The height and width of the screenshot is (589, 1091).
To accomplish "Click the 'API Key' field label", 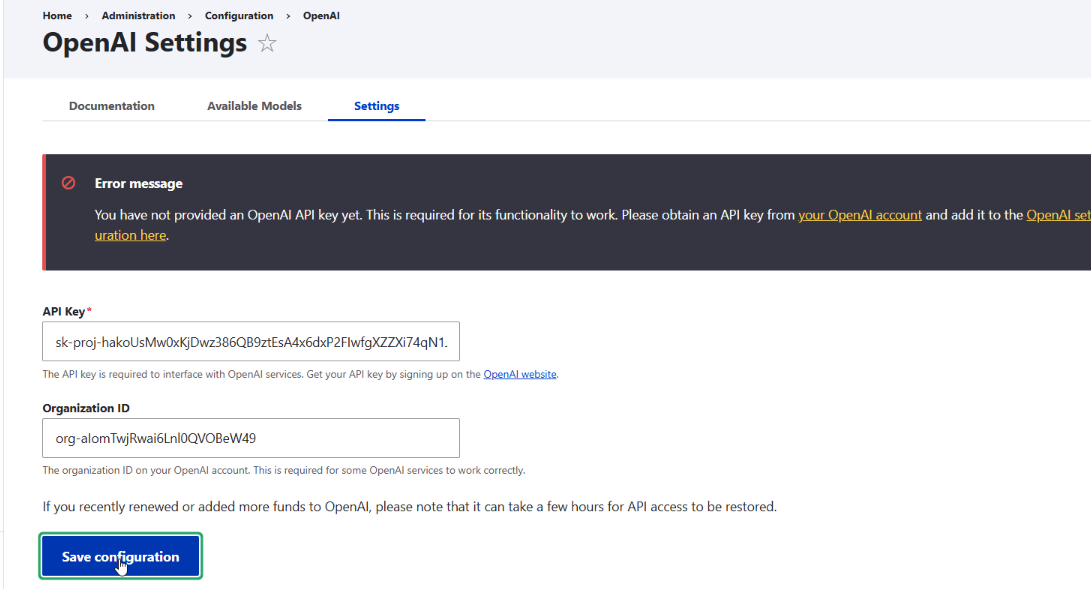I will tap(64, 311).
